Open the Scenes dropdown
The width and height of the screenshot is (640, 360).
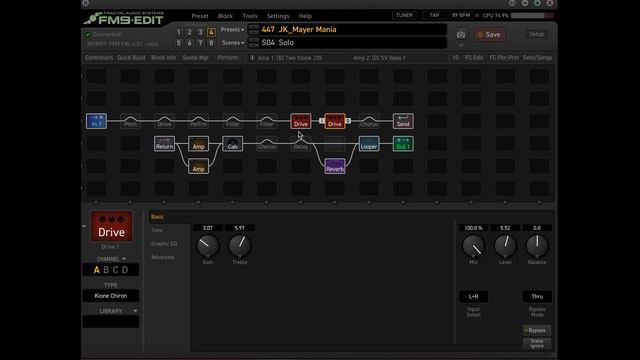233,42
